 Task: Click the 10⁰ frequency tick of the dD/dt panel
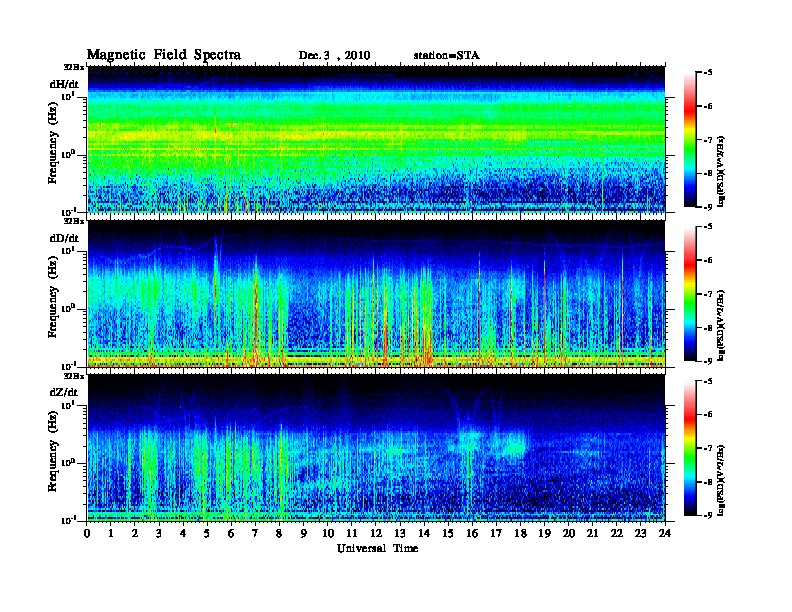click(68, 308)
